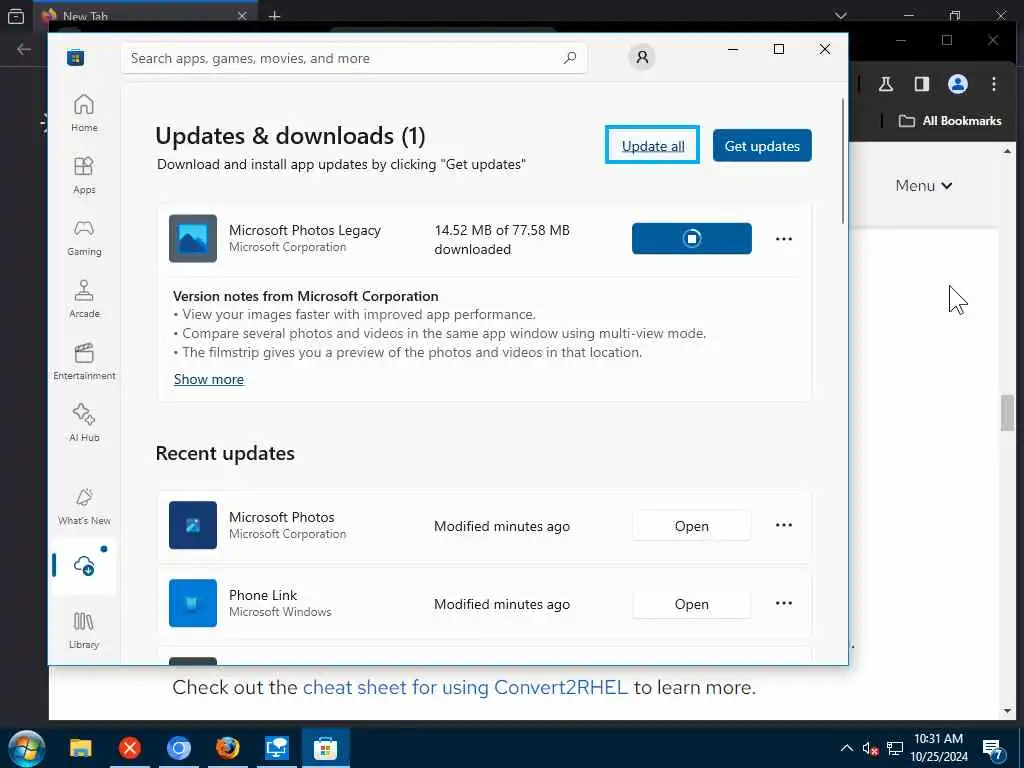The image size is (1024, 768).
Task: Open the browser three-dot menu
Action: pyautogui.click(x=993, y=84)
